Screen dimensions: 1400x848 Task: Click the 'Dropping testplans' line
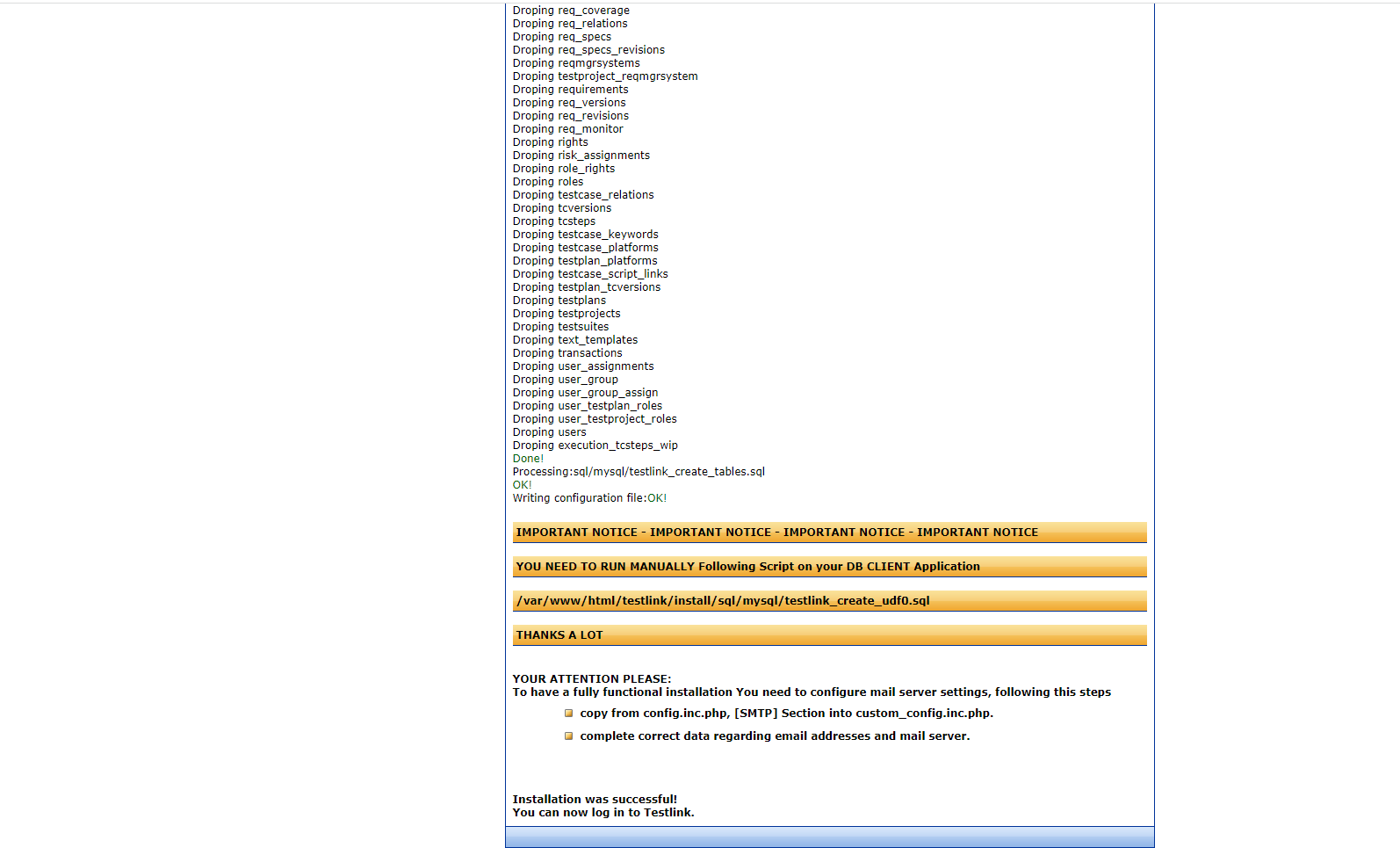coord(559,301)
